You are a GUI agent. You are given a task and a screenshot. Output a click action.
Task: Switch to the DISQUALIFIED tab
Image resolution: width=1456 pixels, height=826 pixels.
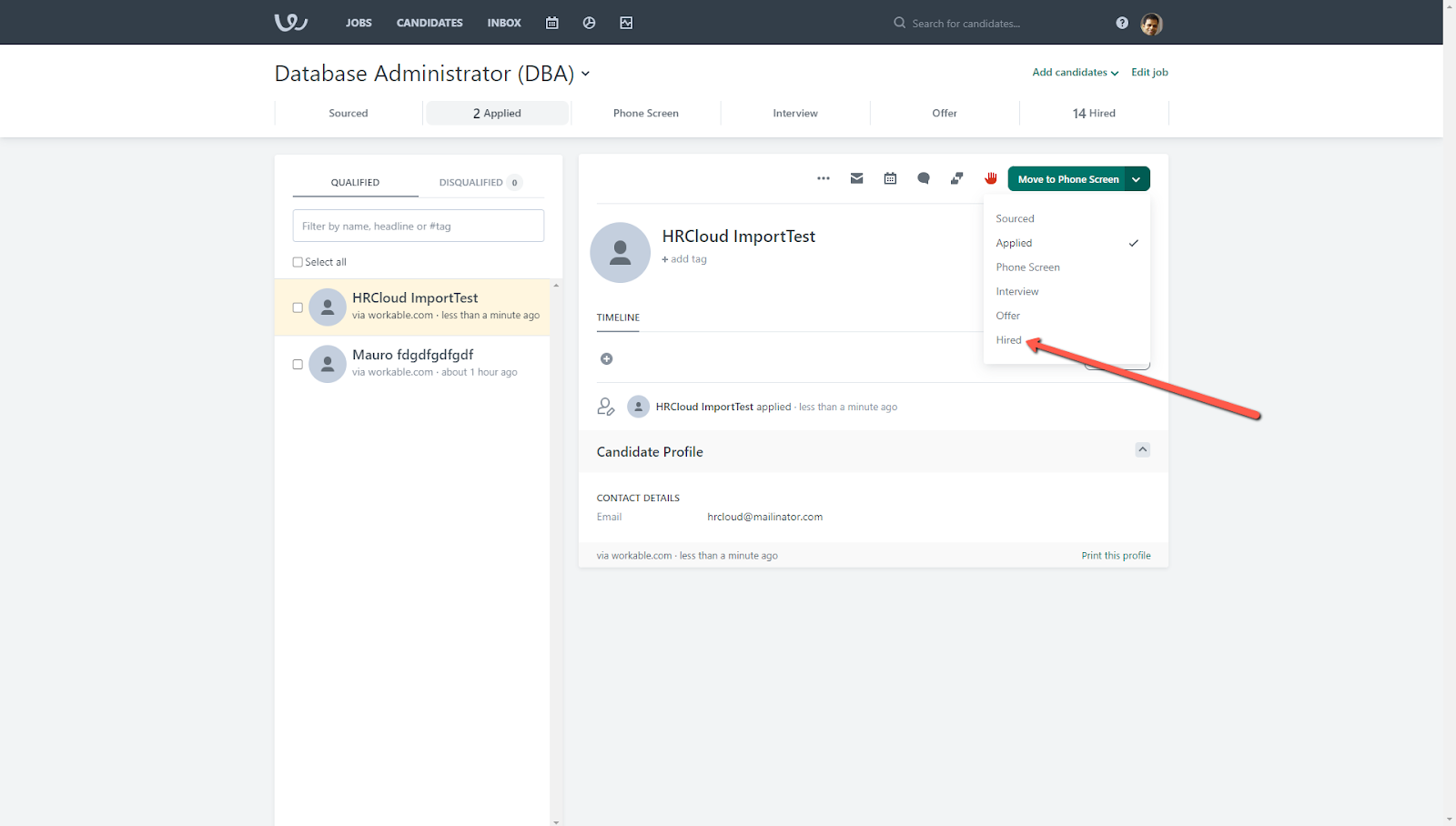click(x=480, y=182)
